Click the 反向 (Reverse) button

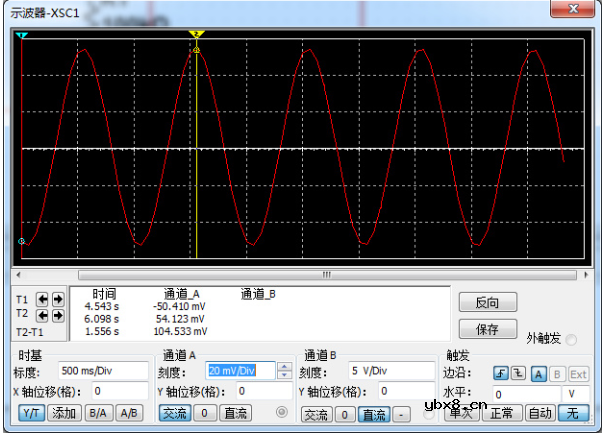click(x=487, y=302)
